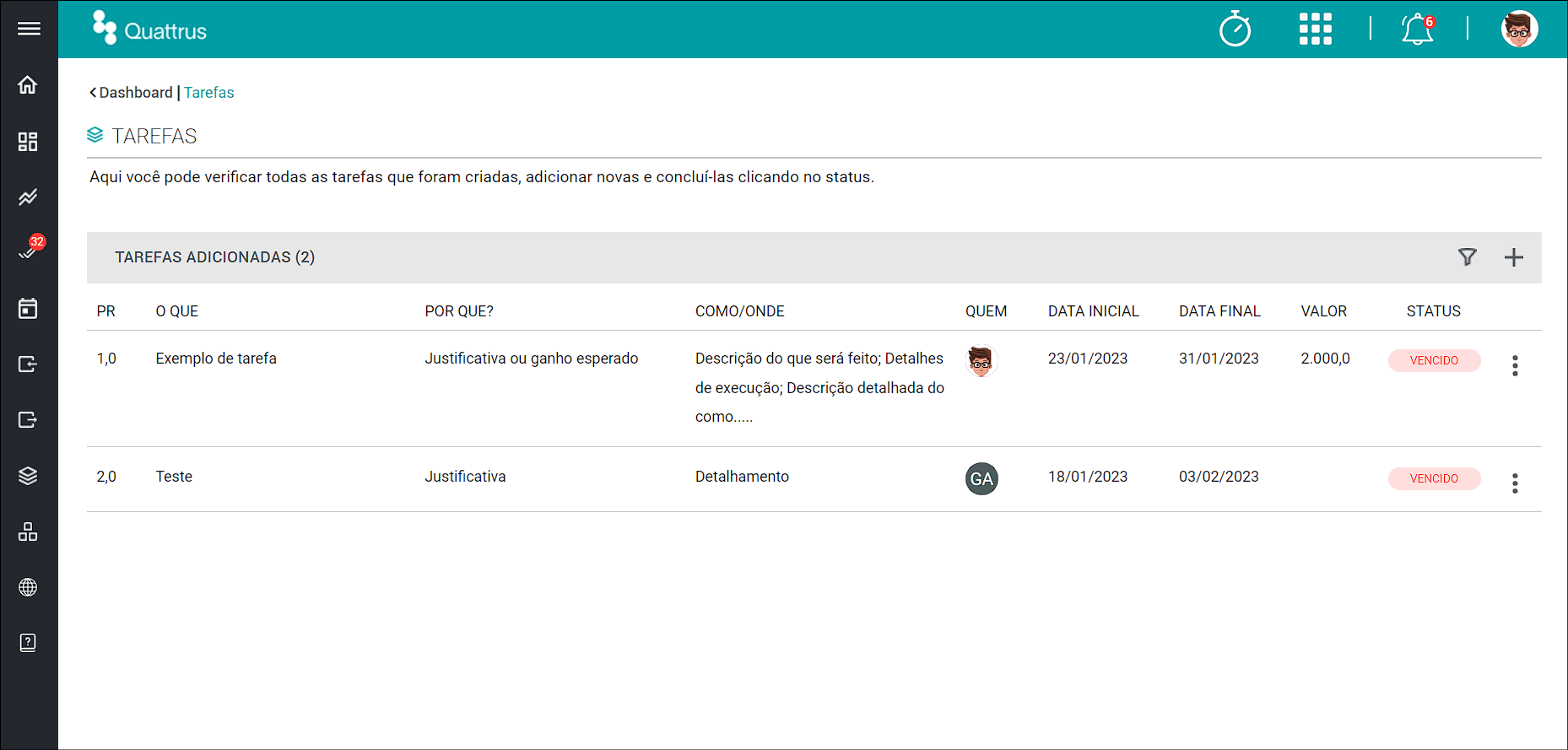Click the TAREFAS page title icon
1568x750 pixels.
click(x=95, y=135)
